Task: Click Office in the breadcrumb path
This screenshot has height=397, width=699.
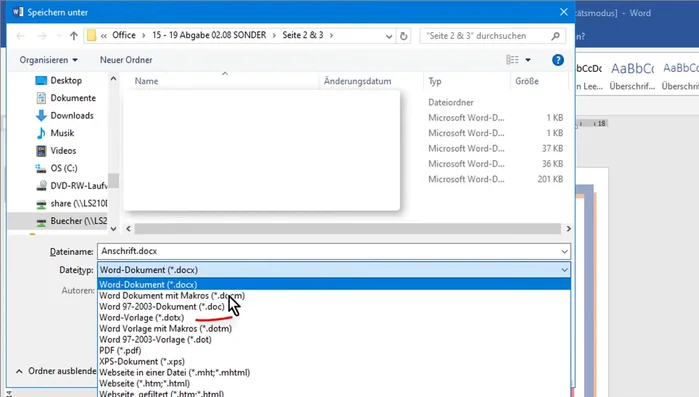Action: [x=124, y=35]
